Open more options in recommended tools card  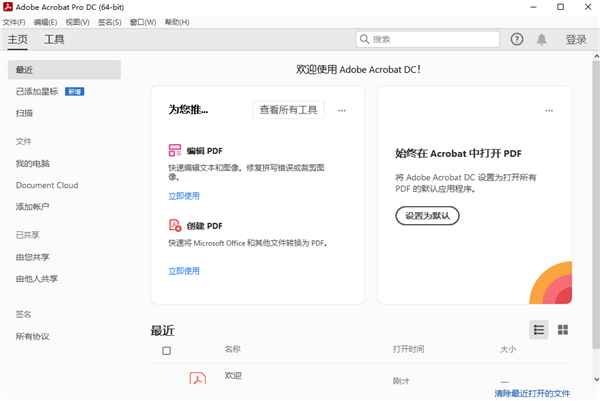(342, 110)
